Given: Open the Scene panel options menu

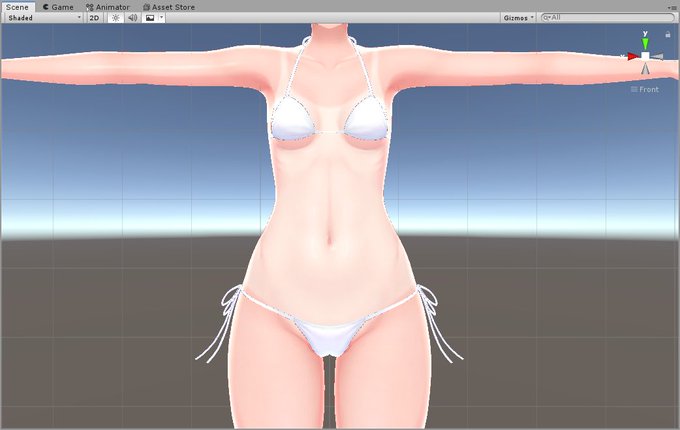Looking at the screenshot, I should (x=672, y=7).
